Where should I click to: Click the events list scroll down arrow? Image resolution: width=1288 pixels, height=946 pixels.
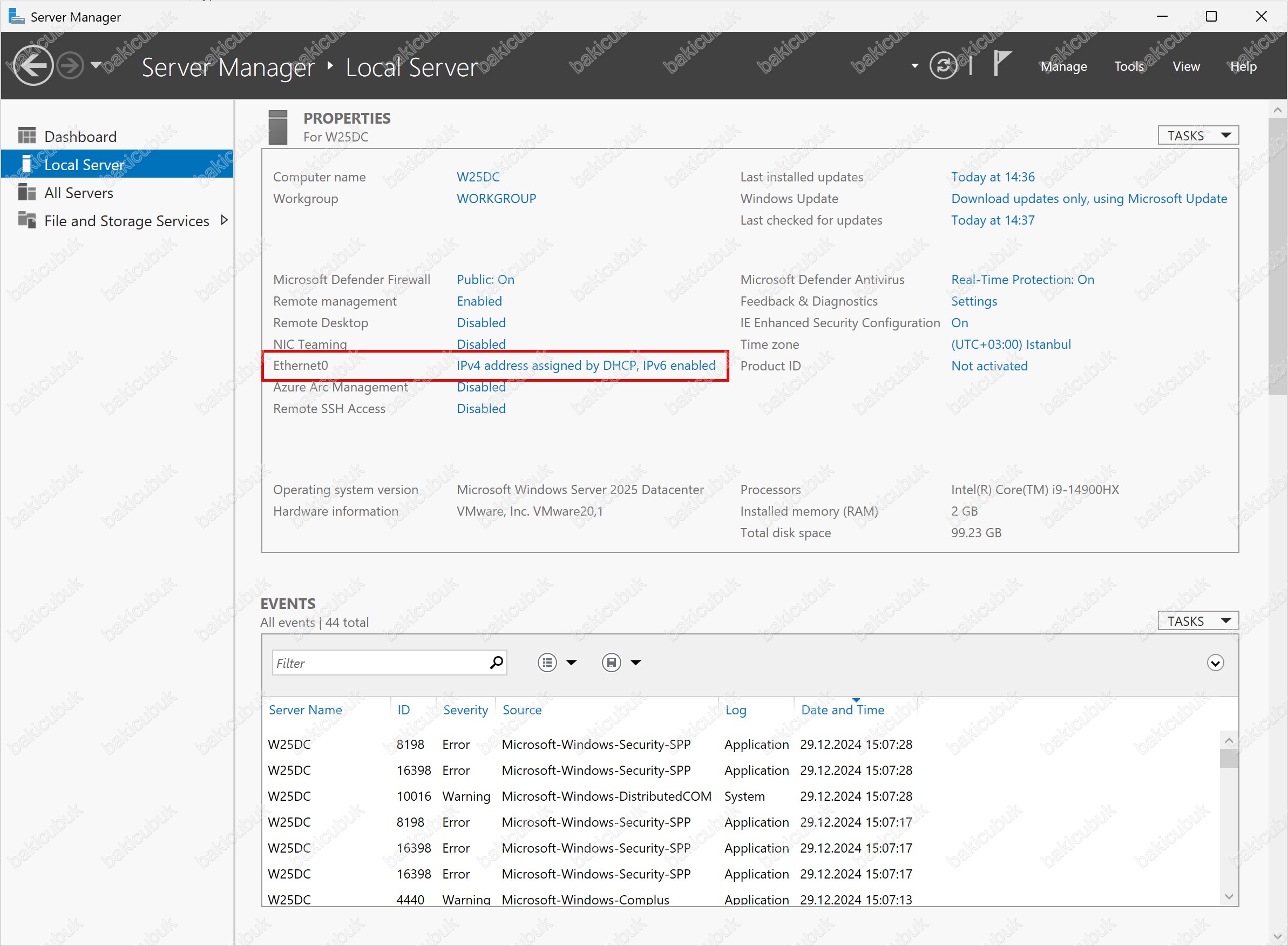coord(1229,896)
